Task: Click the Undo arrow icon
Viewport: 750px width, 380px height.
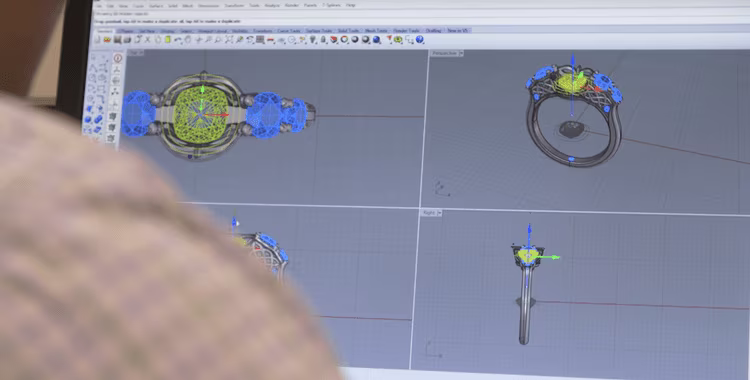Action: click(177, 40)
